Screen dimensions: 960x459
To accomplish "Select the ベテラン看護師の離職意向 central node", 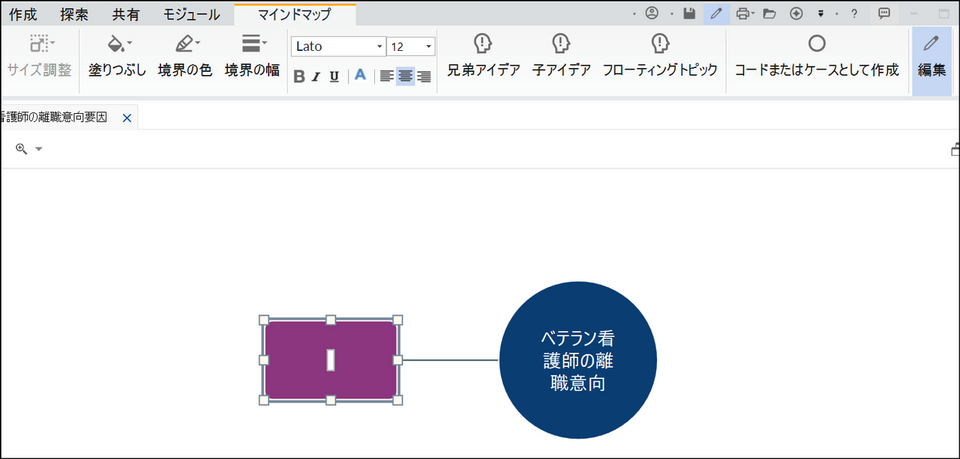I will (x=578, y=360).
